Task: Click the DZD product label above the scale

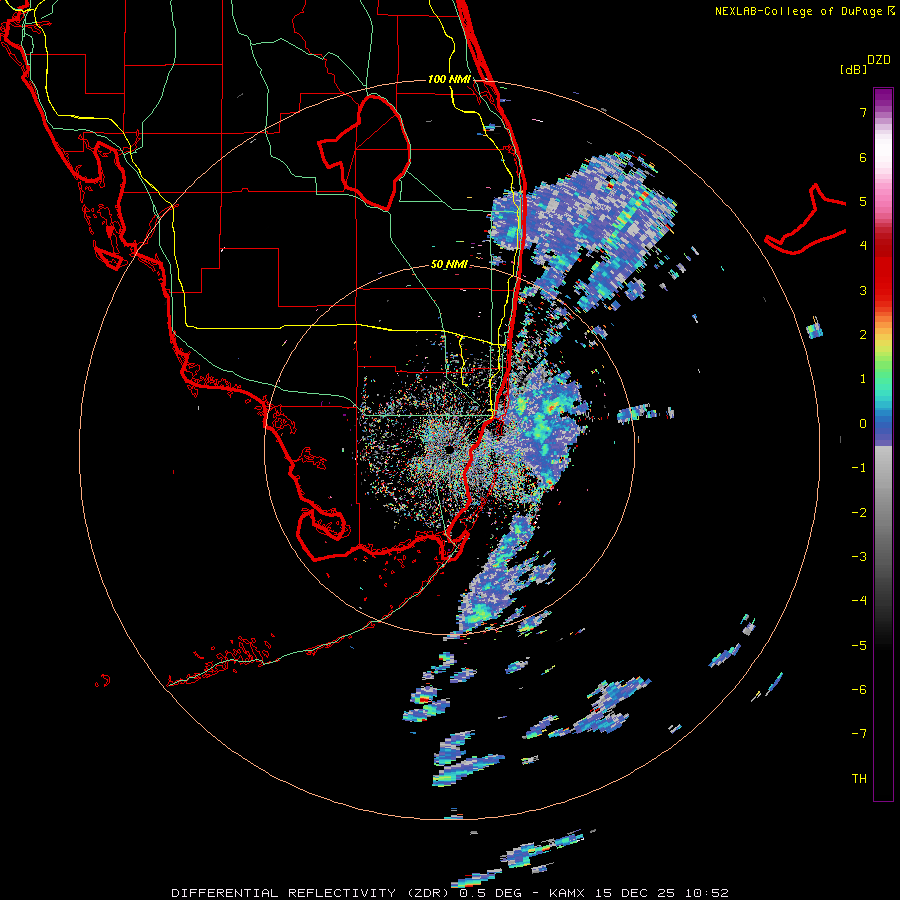Action: click(879, 60)
